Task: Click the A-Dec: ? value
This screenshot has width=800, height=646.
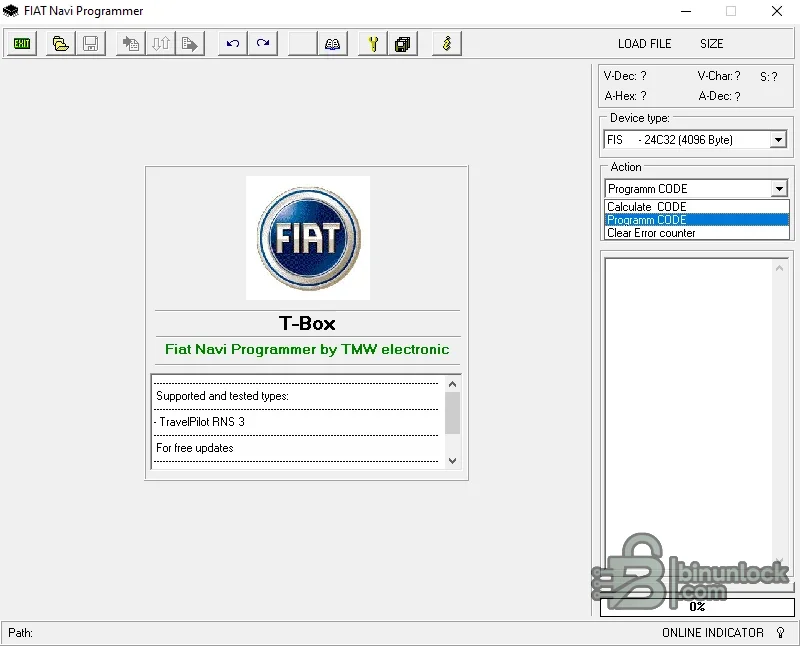Action: [x=719, y=96]
